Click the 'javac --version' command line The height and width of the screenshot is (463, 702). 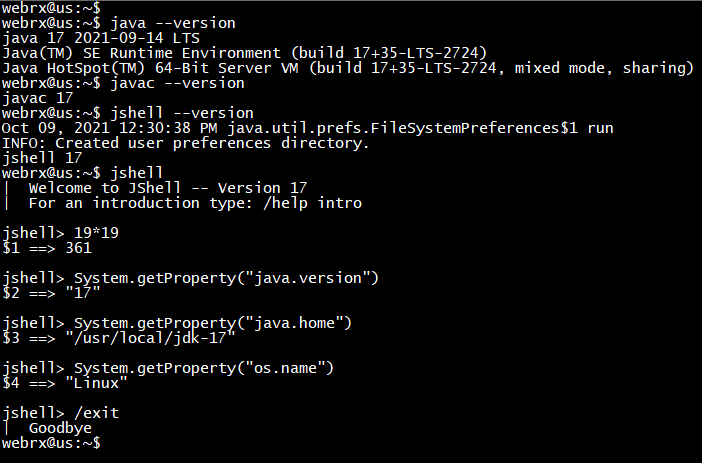(x=123, y=83)
